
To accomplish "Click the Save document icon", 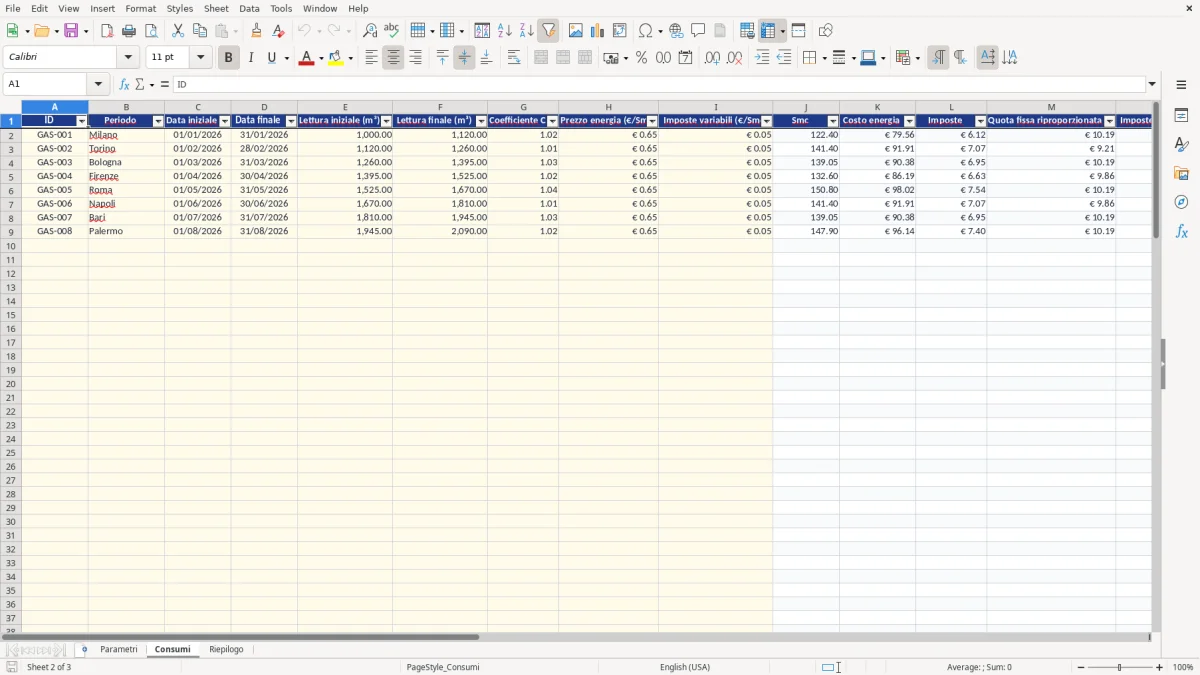I will point(71,31).
